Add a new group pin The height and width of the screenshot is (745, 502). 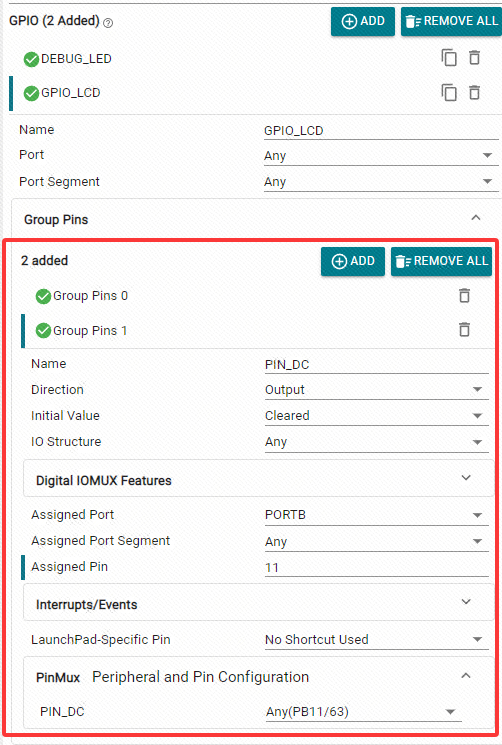coord(353,261)
